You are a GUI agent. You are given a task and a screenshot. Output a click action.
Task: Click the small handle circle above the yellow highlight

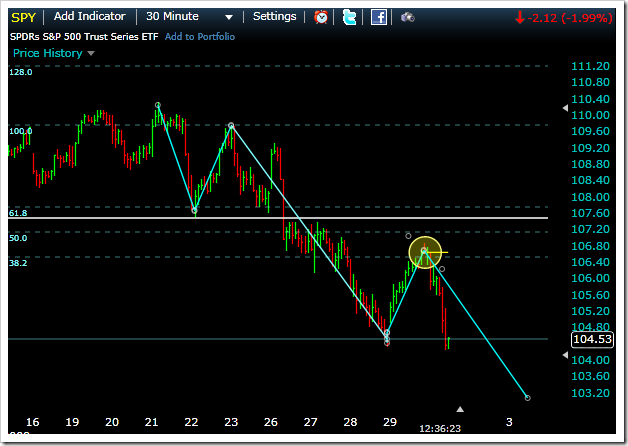click(408, 236)
